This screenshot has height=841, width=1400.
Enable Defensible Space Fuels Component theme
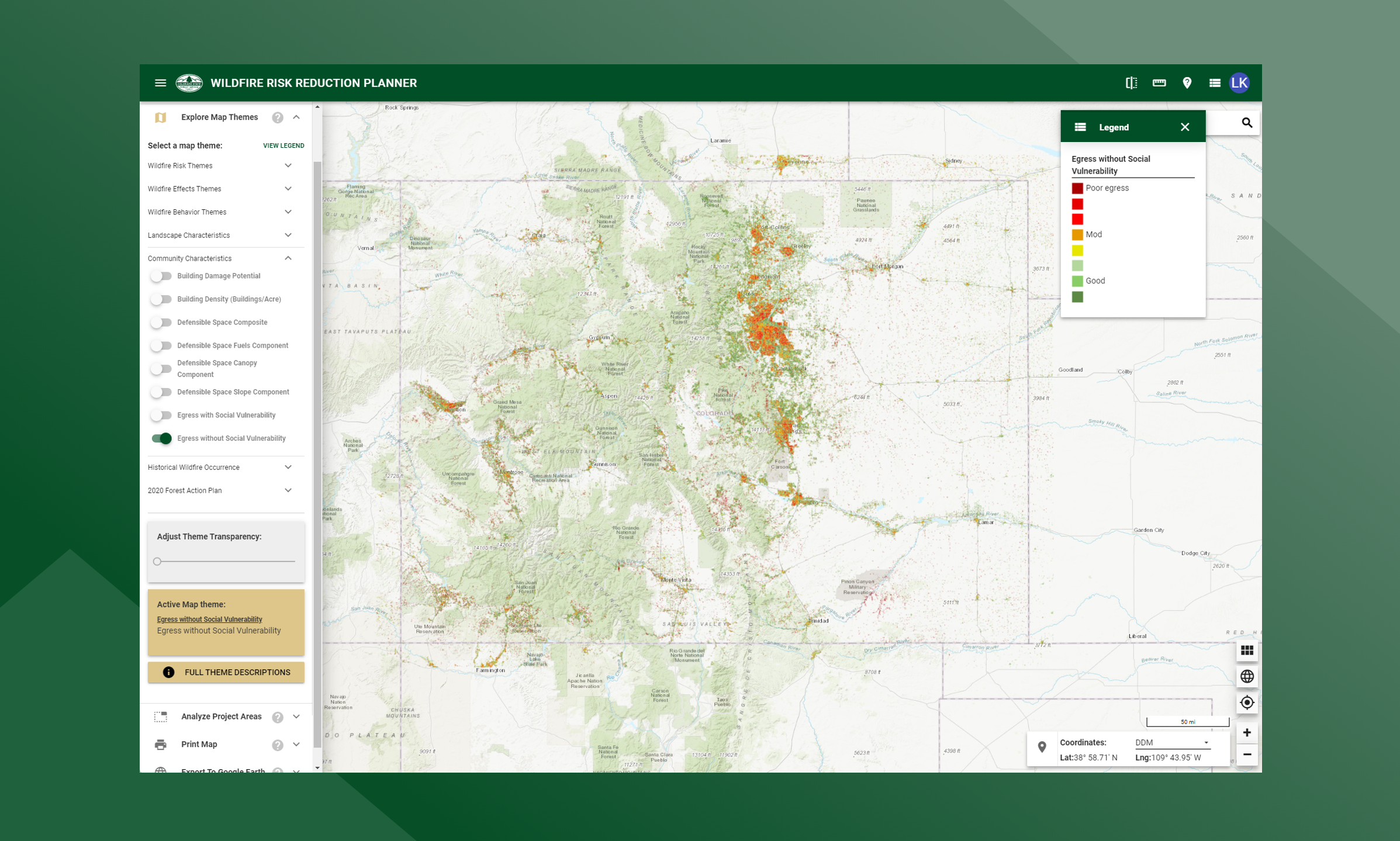click(161, 345)
